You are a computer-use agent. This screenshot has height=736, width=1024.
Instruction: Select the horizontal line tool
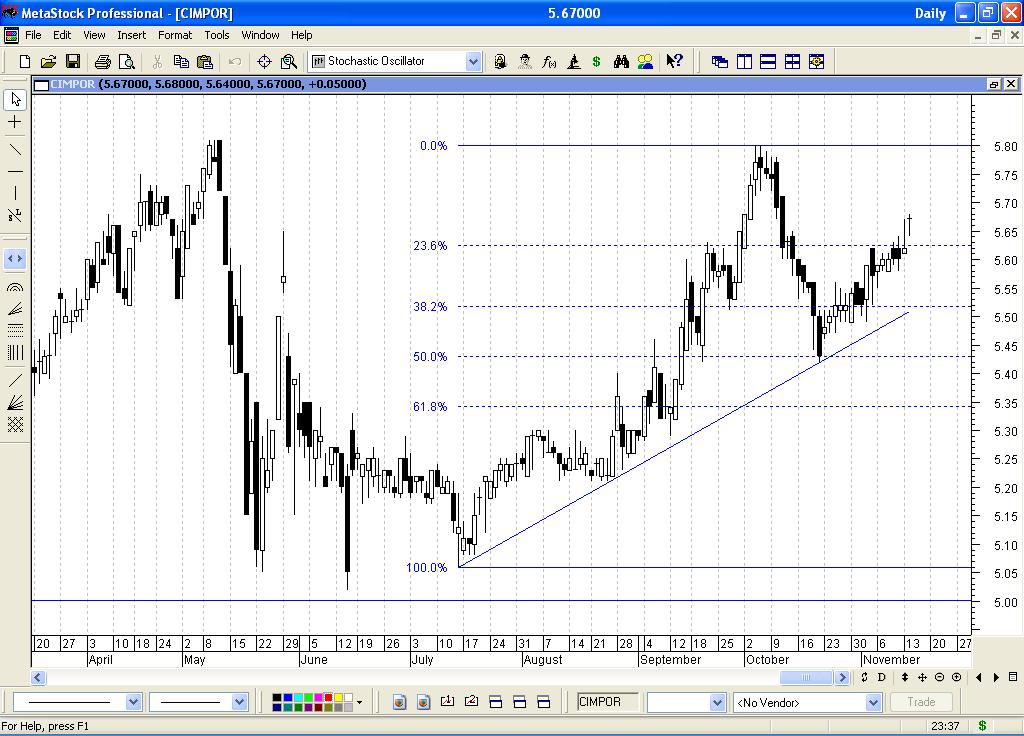pos(15,172)
